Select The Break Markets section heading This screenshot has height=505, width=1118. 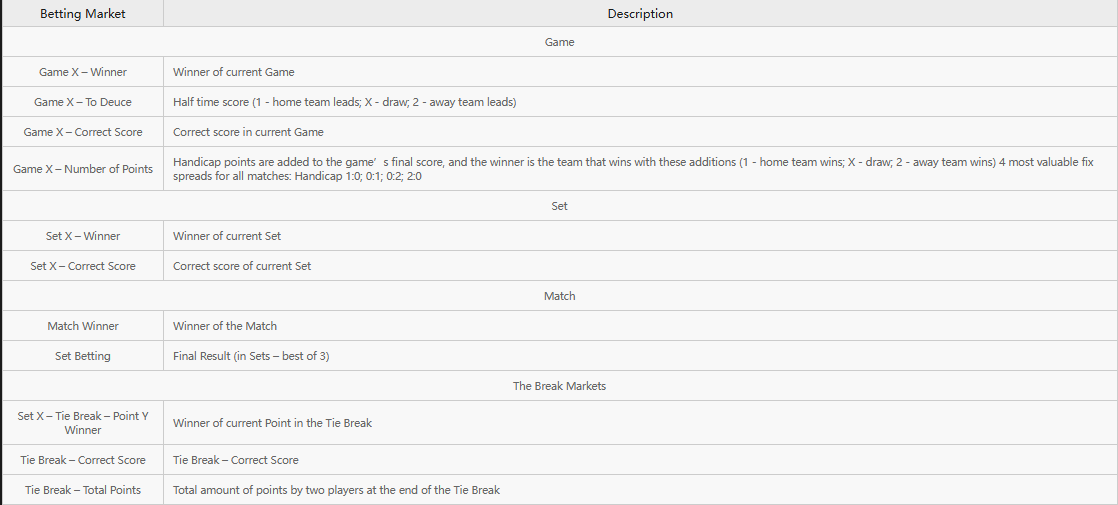point(559,386)
